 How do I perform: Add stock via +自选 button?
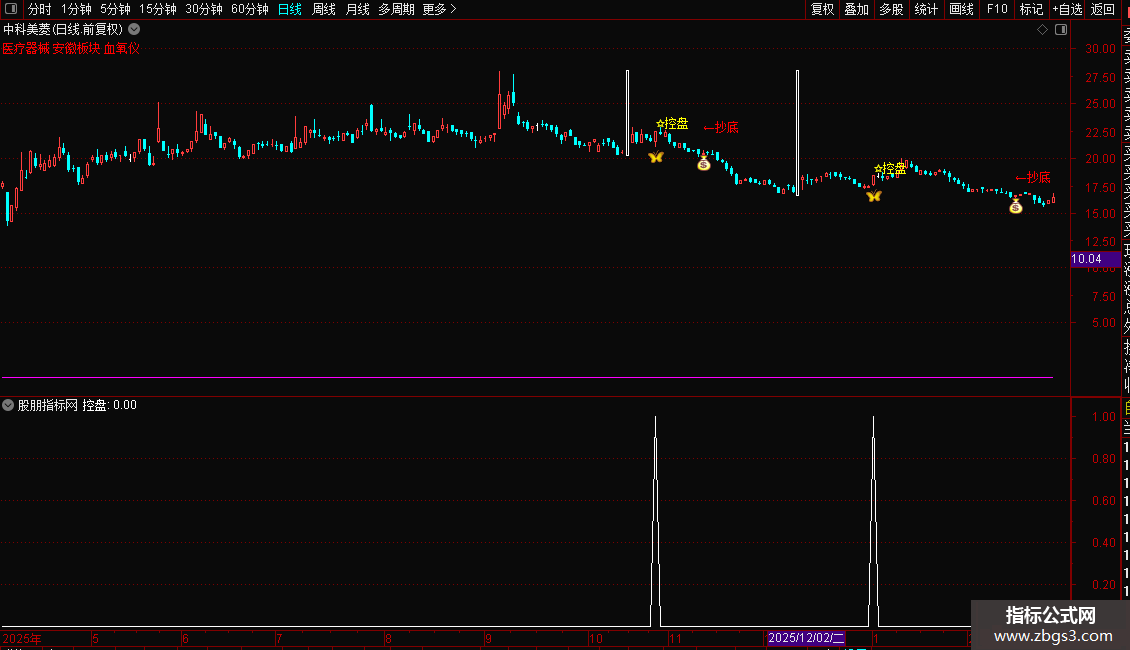click(1067, 9)
